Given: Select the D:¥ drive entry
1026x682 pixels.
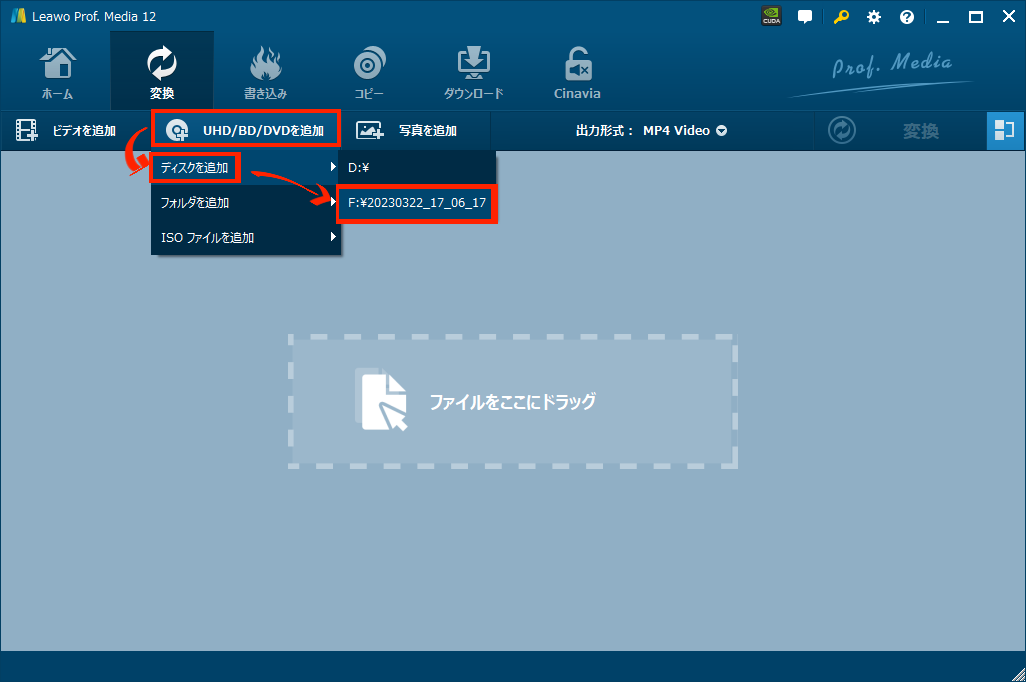Looking at the screenshot, I should click(416, 168).
